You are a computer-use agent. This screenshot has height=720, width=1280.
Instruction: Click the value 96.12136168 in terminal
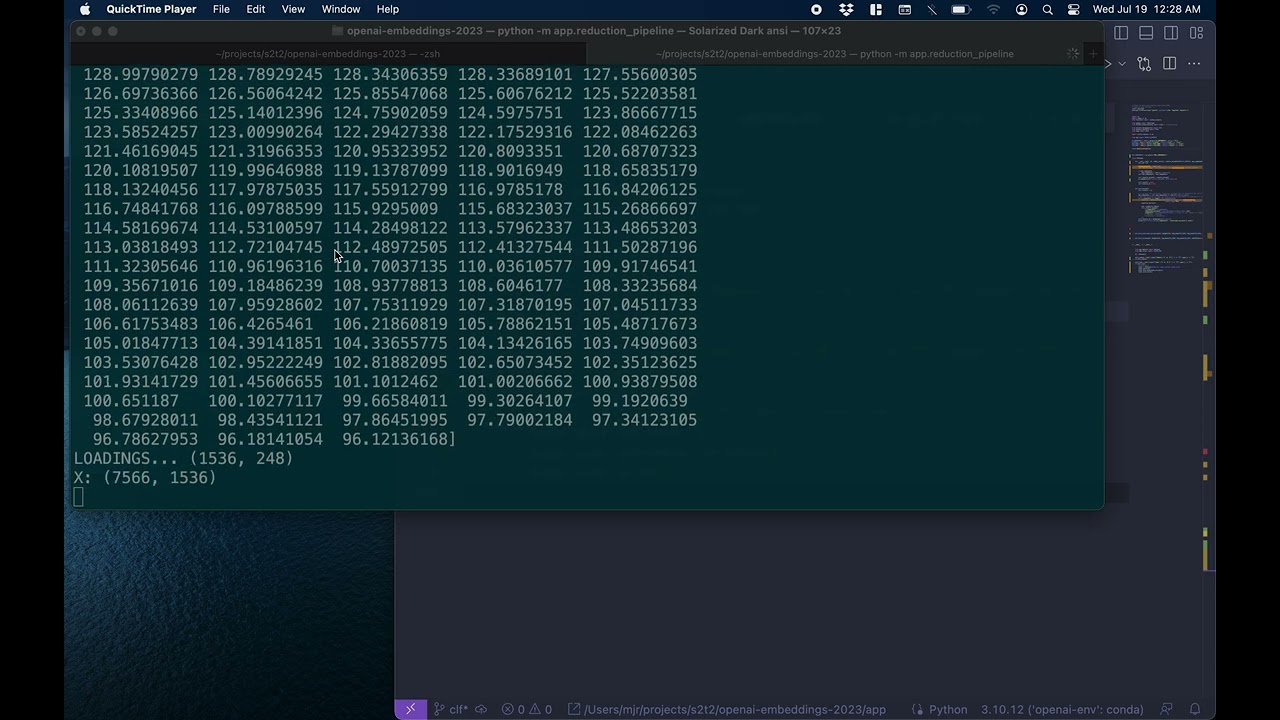[x=395, y=440]
